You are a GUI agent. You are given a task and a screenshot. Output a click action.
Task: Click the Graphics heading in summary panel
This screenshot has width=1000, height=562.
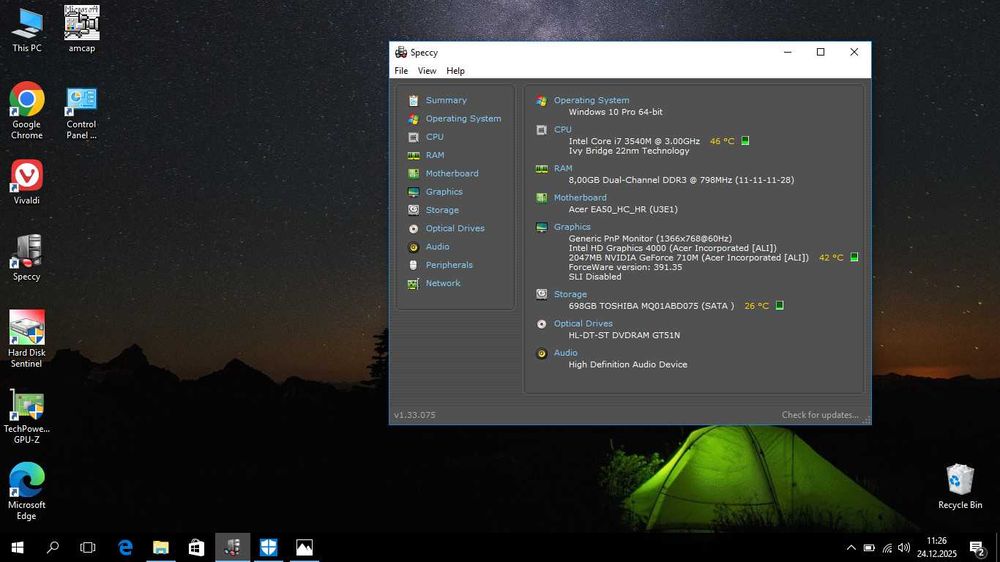coord(572,227)
